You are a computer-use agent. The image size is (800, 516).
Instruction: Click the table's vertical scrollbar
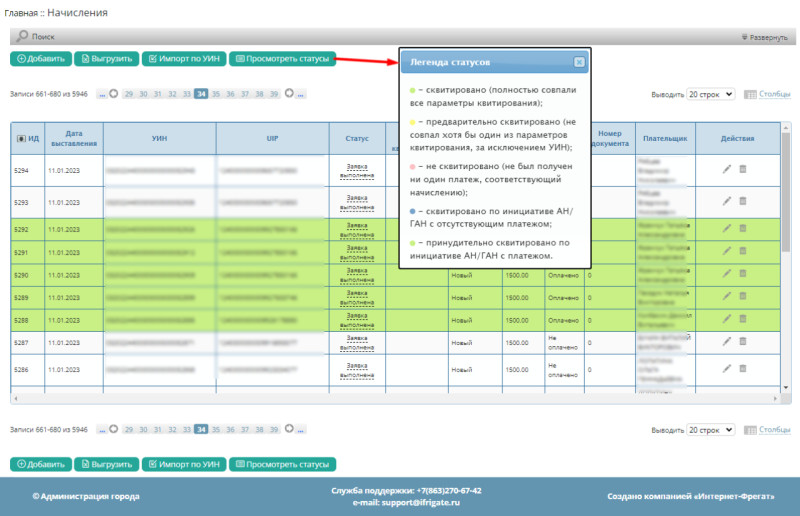pyautogui.click(x=785, y=200)
